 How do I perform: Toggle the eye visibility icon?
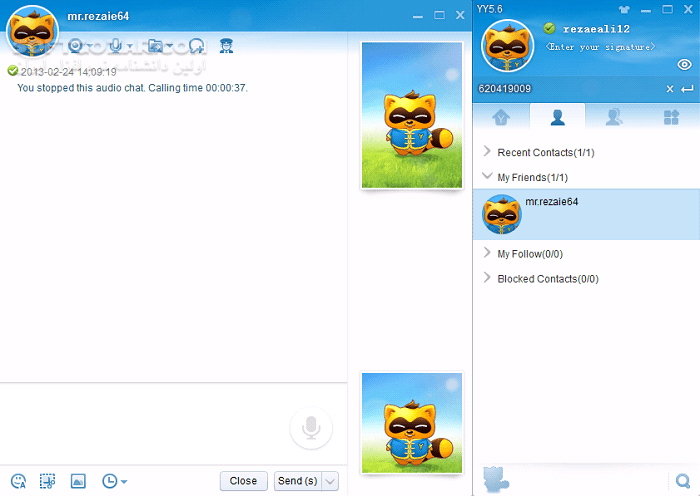tap(685, 65)
